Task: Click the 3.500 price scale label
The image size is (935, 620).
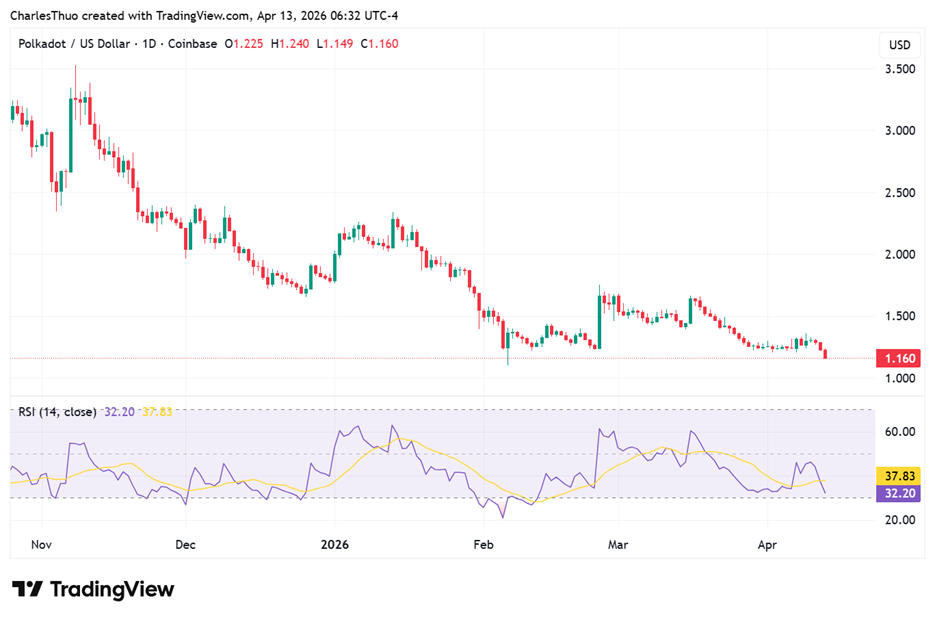Action: [x=899, y=69]
